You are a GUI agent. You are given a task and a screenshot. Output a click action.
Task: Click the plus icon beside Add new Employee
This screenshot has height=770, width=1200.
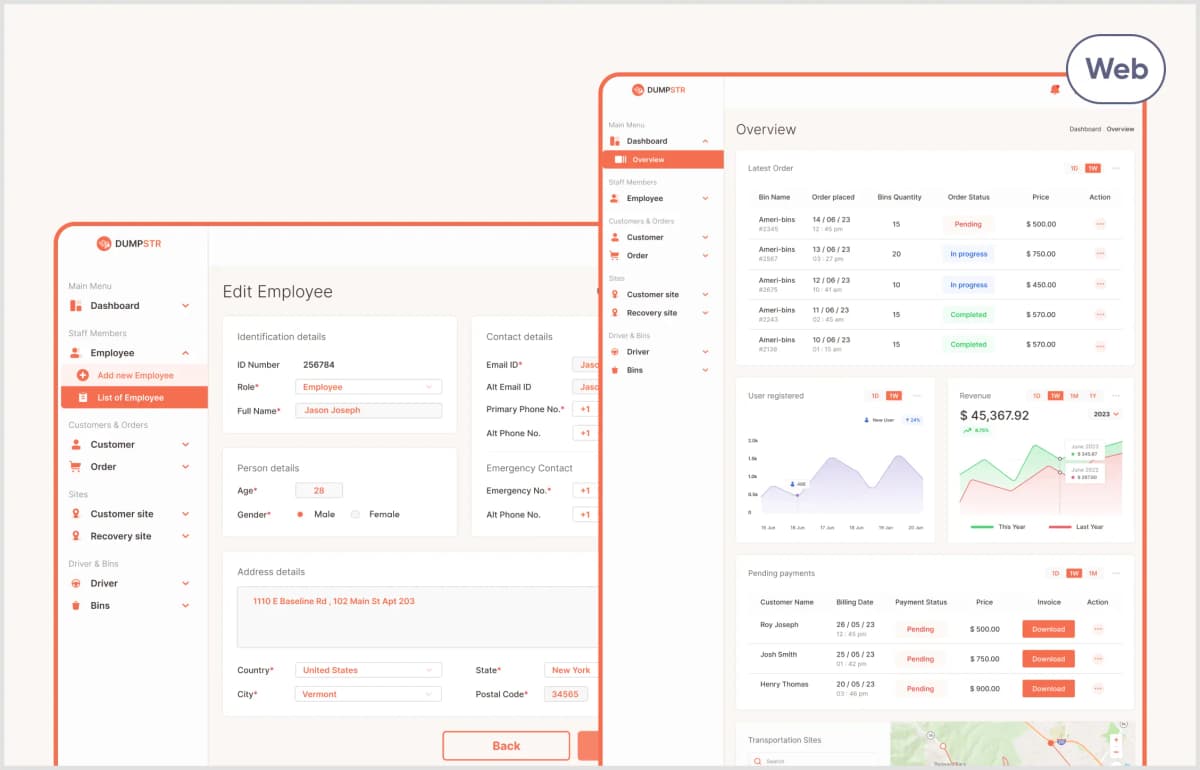tap(82, 375)
